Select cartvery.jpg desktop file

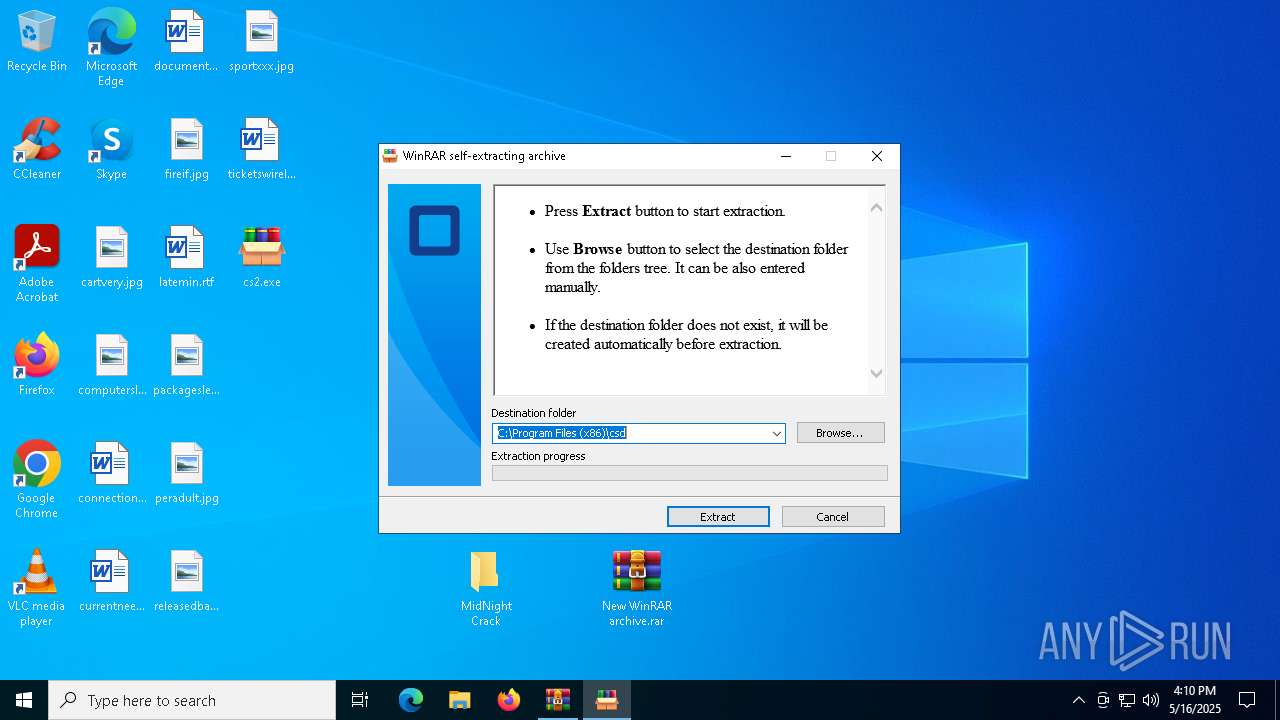pos(111,258)
